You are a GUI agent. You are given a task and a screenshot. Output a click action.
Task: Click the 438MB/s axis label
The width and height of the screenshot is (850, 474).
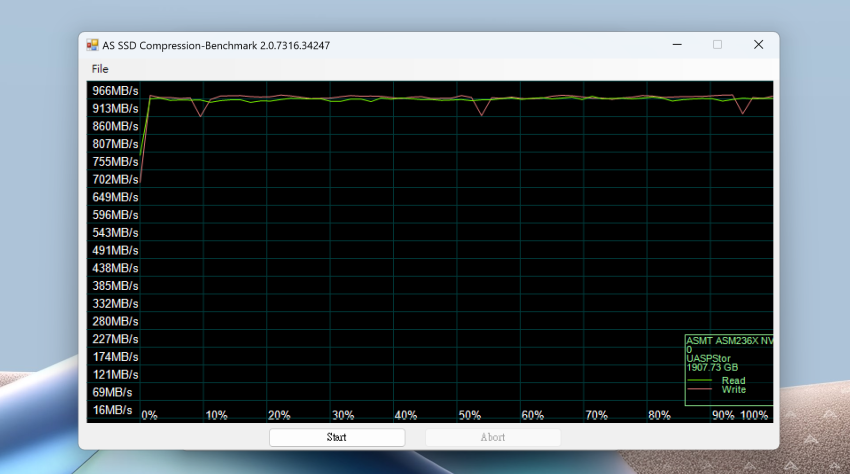click(115, 268)
